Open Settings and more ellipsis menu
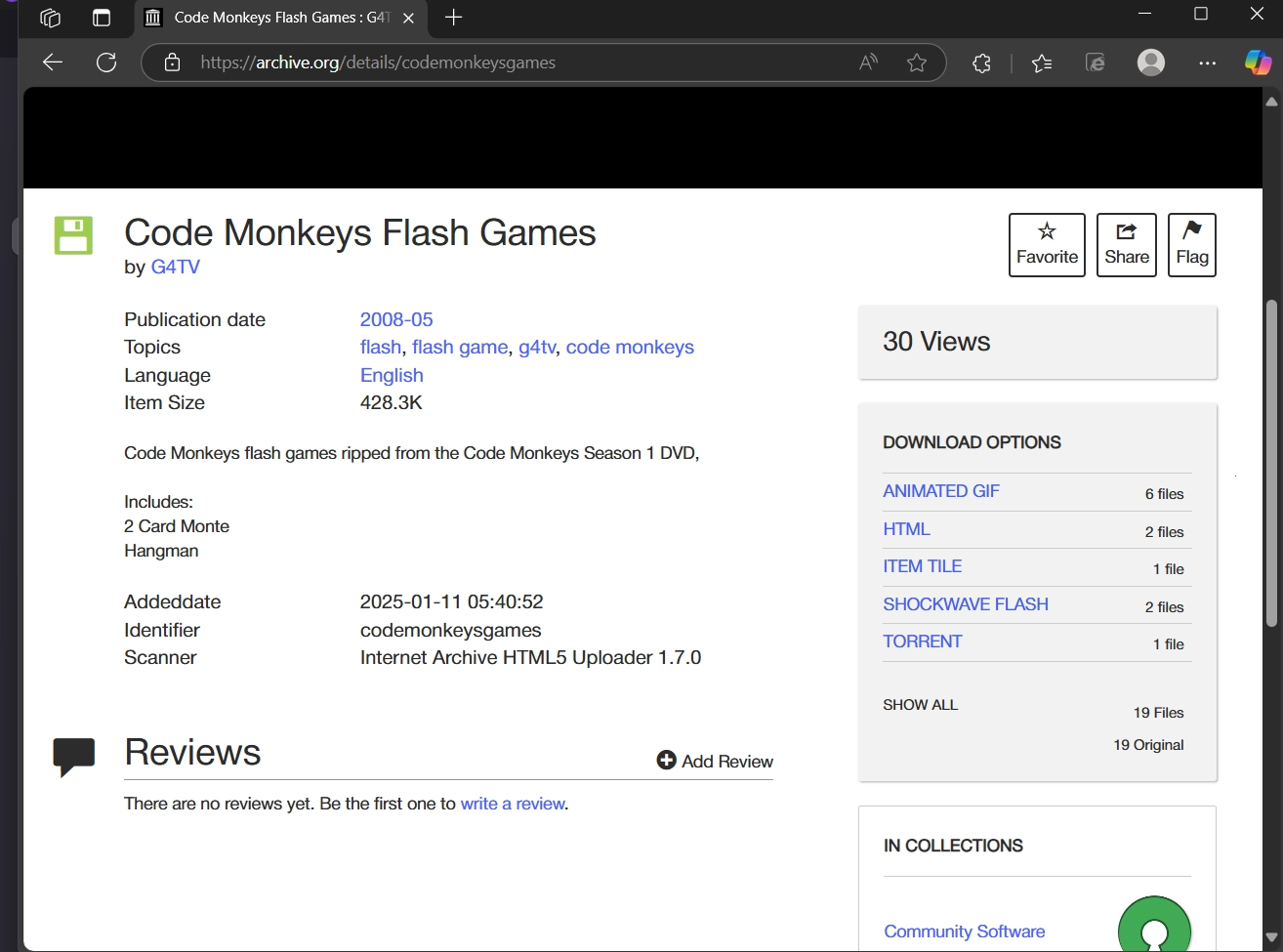This screenshot has width=1283, height=952. point(1208,62)
